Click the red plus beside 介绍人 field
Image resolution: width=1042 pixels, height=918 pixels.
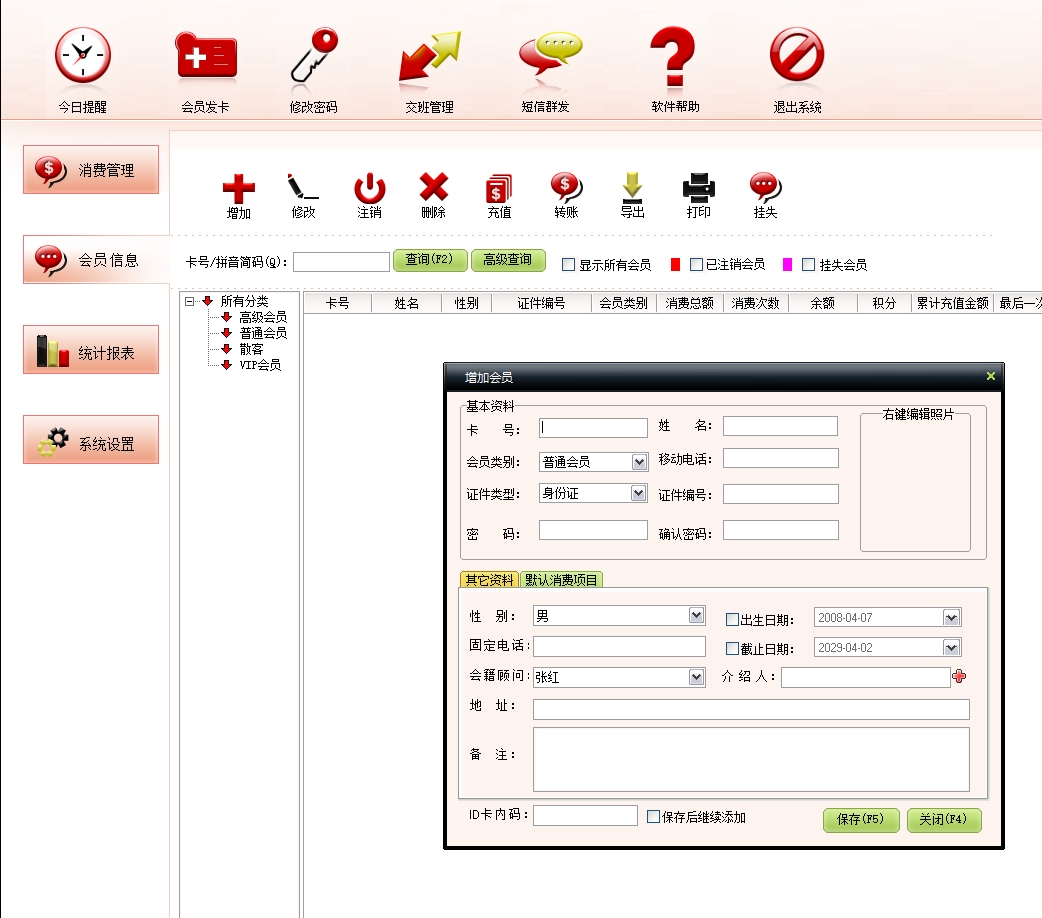[960, 677]
